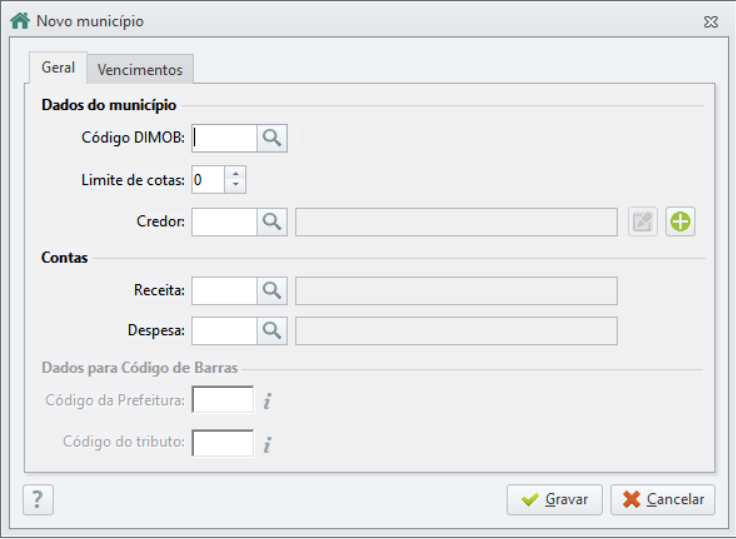736x539 pixels.
Task: Save with the Gravar button
Action: (x=554, y=500)
